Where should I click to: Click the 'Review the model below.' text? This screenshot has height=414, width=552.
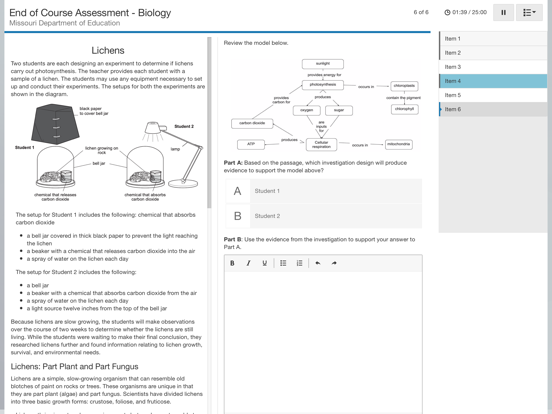(256, 43)
